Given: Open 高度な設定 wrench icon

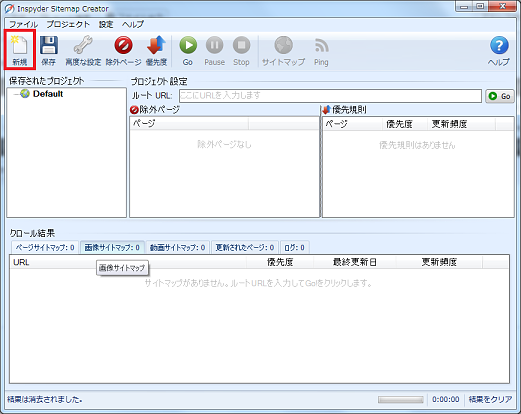Looking at the screenshot, I should point(83,50).
